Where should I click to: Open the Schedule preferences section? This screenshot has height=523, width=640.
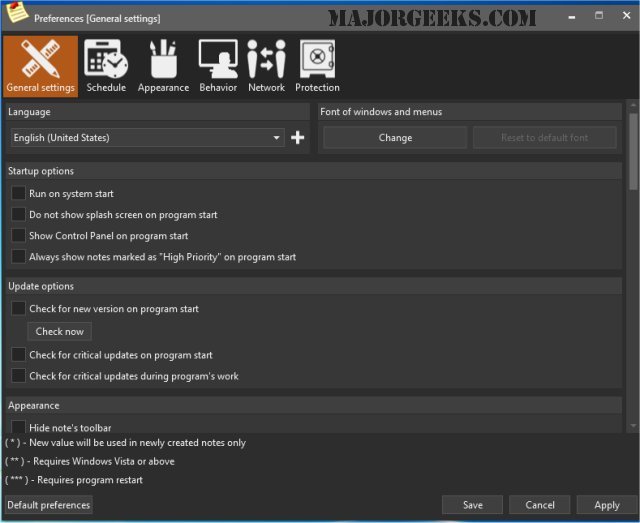(x=106, y=66)
